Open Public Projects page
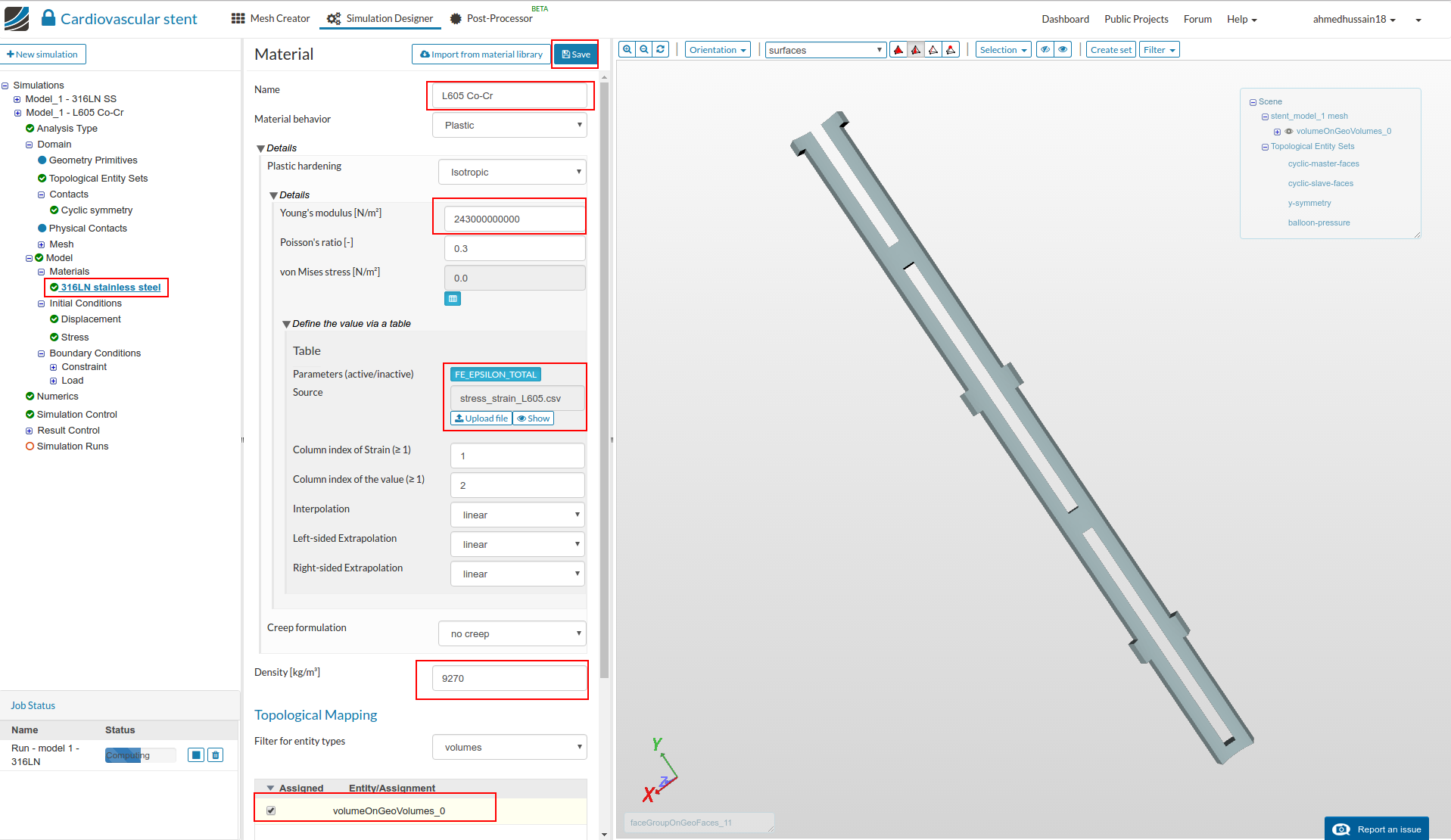 tap(1136, 19)
